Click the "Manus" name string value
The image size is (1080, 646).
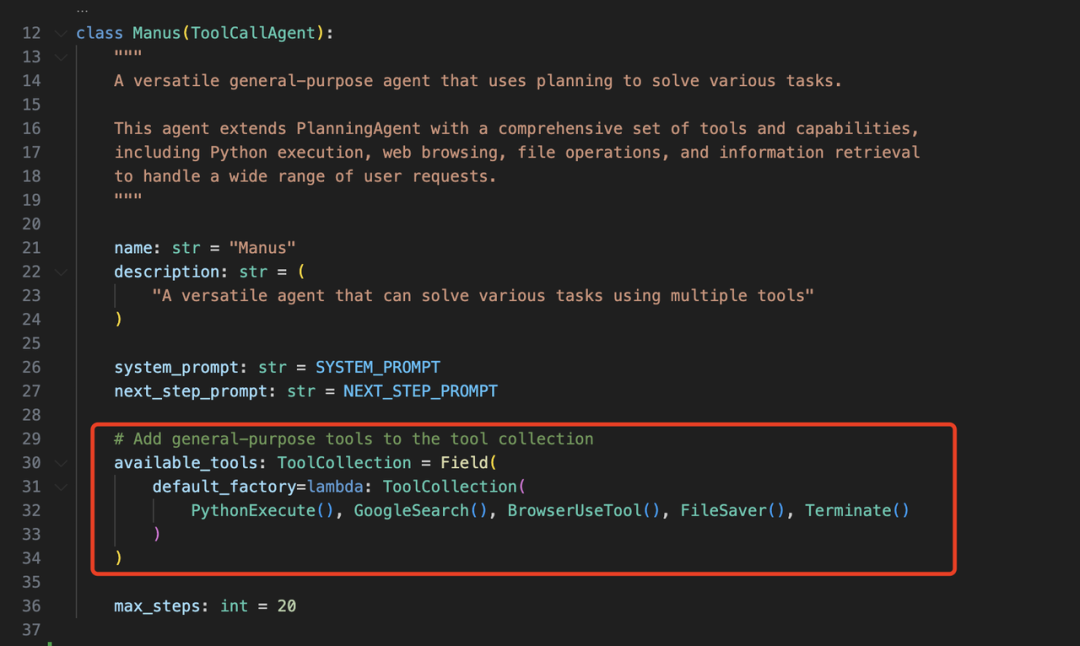(262, 248)
